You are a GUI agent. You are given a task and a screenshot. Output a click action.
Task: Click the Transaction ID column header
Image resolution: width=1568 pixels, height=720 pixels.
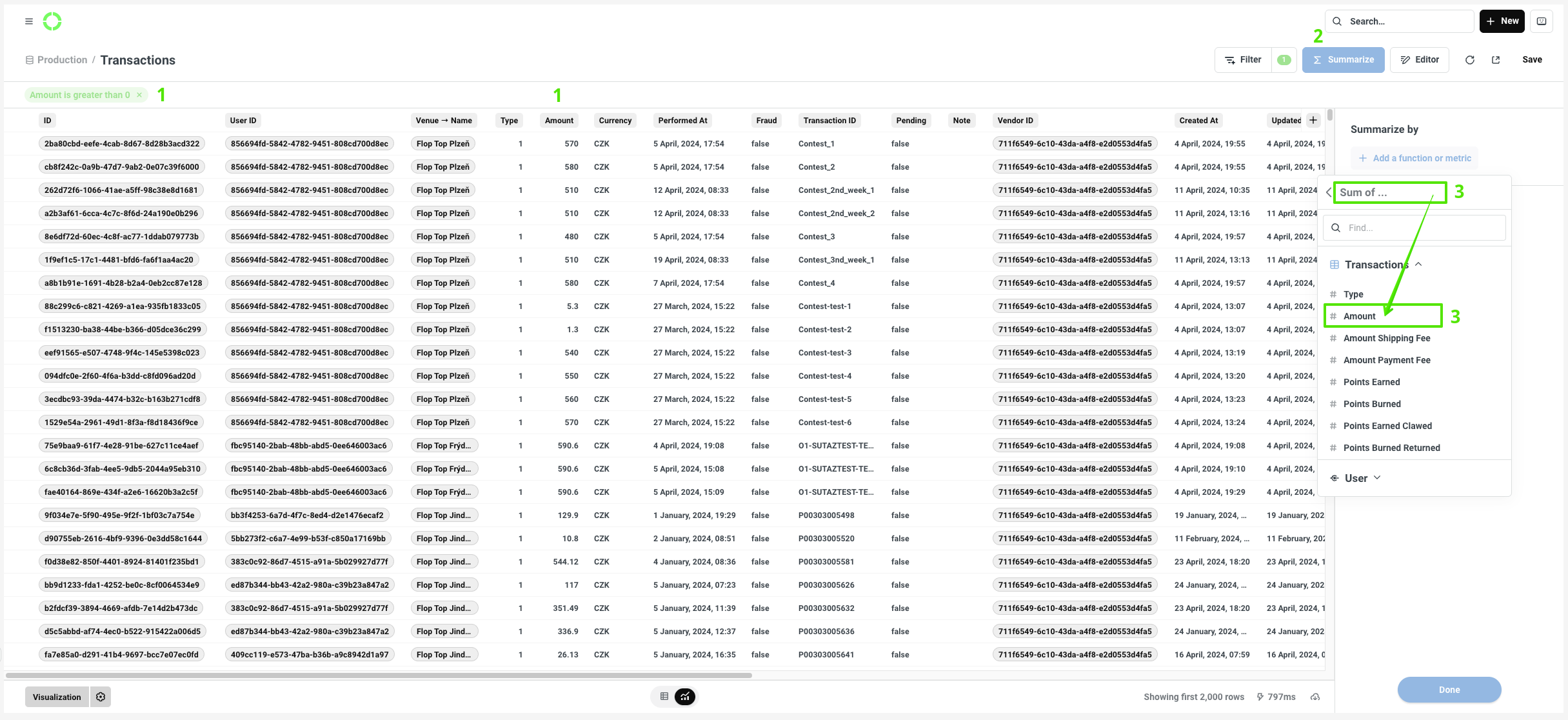click(x=829, y=120)
